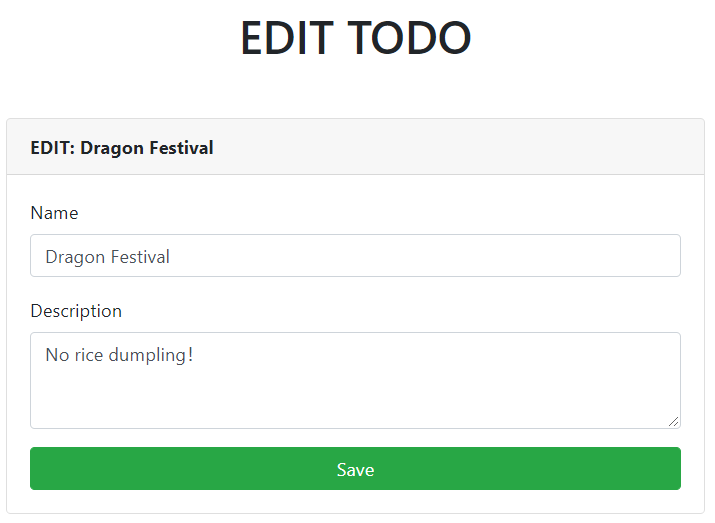
Task: Focus the Name input field
Action: (355, 256)
